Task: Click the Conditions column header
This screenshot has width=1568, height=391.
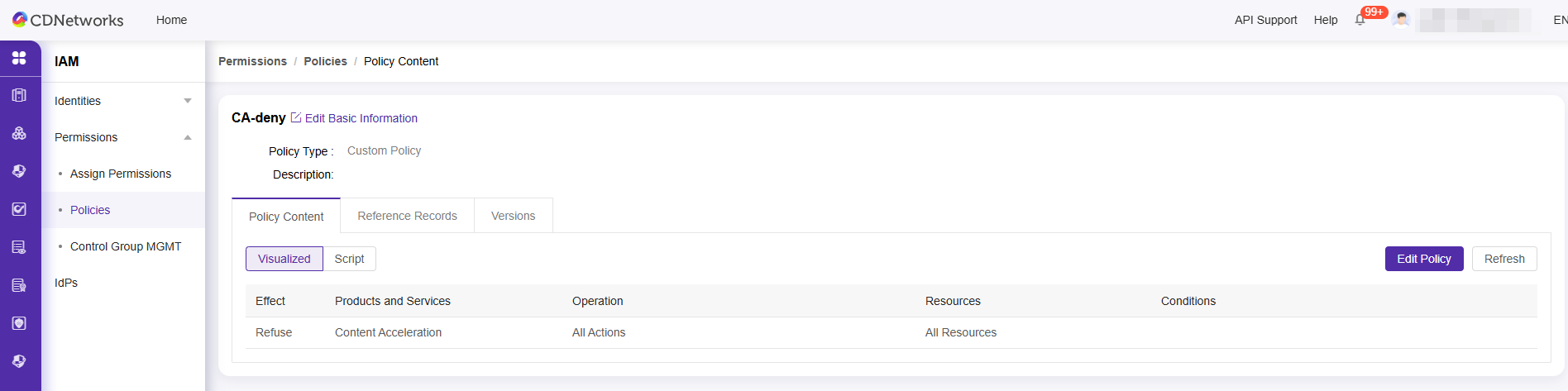Action: (x=1188, y=301)
